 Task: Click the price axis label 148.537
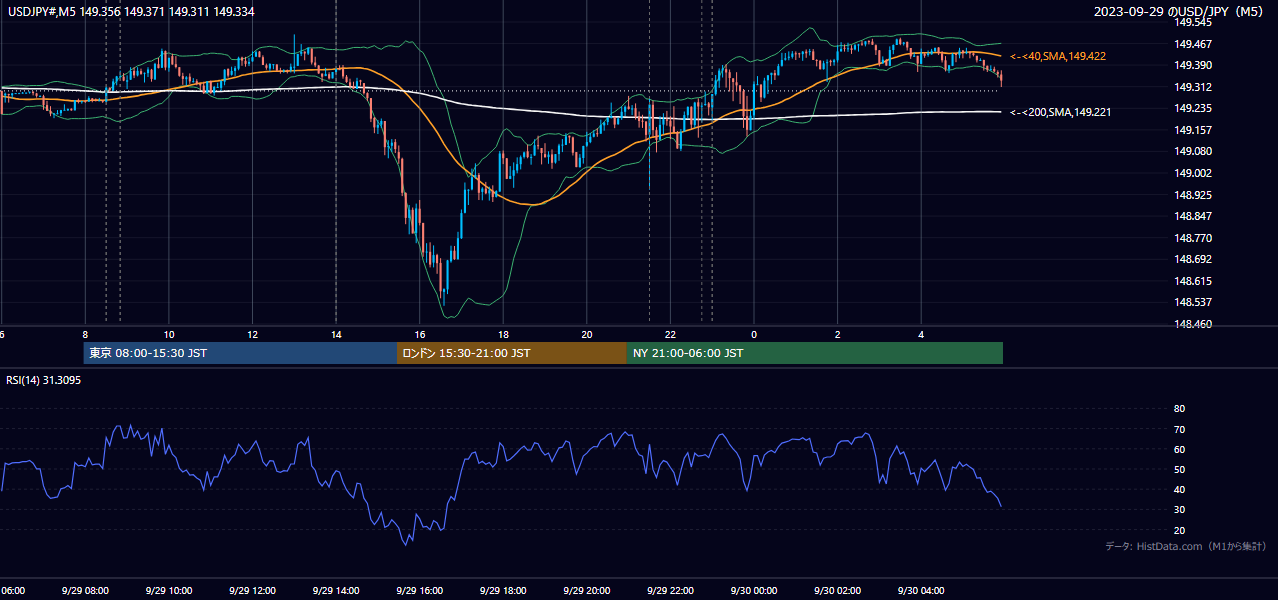(x=1193, y=302)
